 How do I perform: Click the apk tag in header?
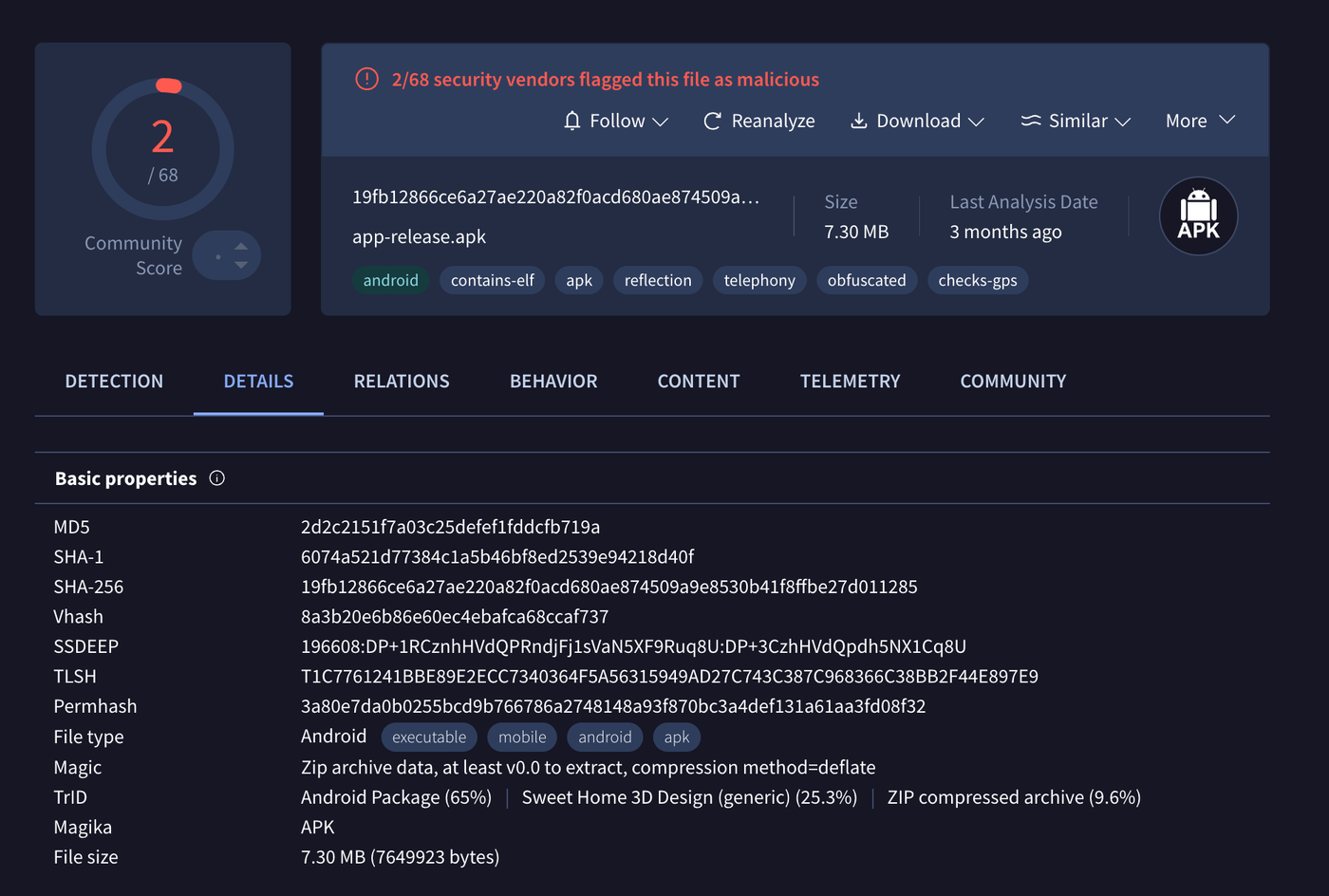click(579, 280)
